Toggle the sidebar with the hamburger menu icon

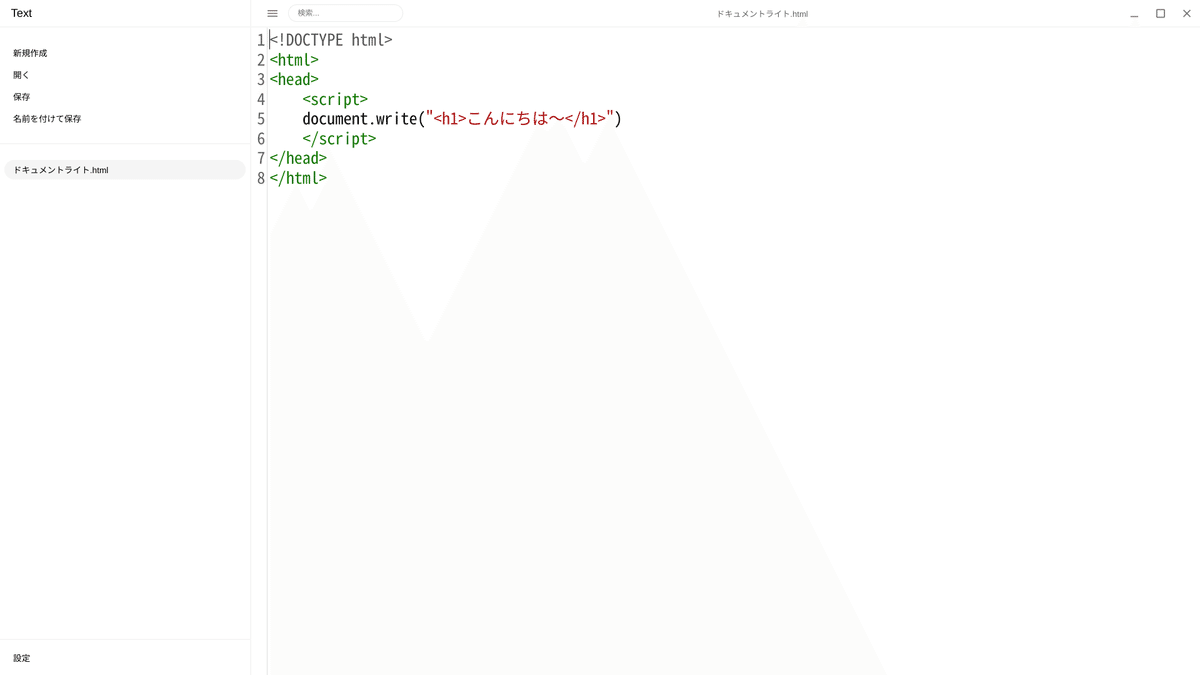pos(272,14)
